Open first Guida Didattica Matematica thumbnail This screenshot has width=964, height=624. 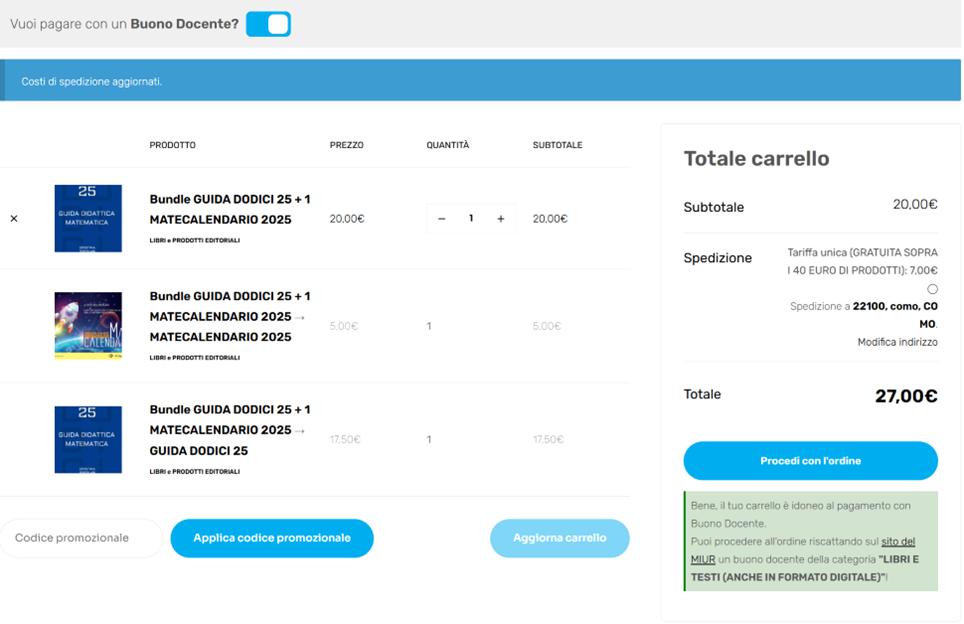pos(88,218)
